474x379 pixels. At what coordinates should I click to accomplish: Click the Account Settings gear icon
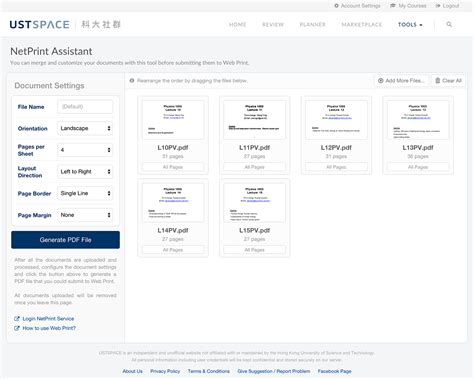point(336,6)
